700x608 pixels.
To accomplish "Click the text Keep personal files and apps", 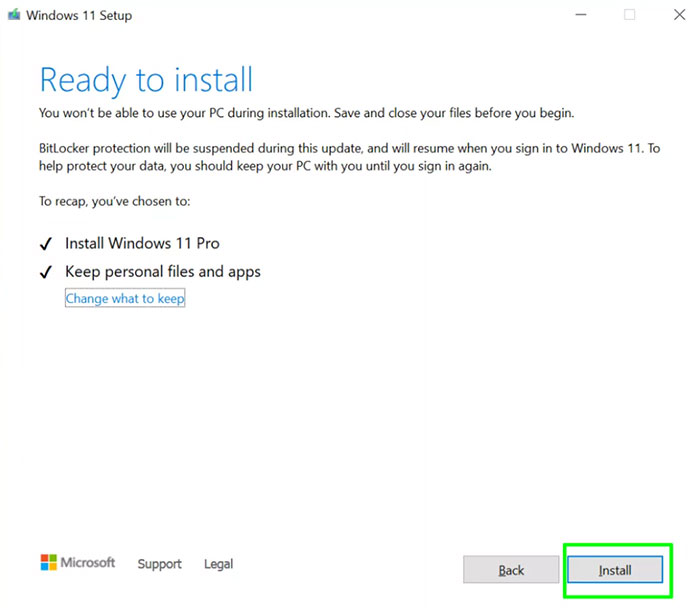I will pos(163,272).
